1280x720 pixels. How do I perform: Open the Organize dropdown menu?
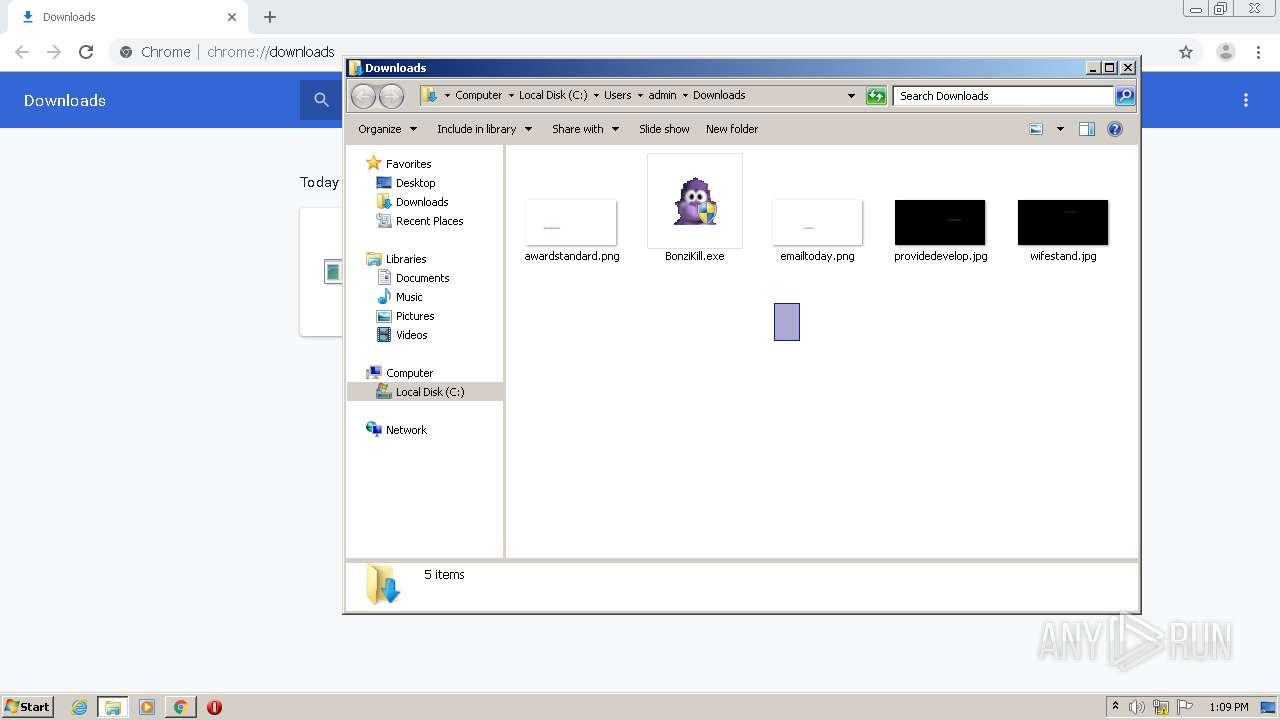(387, 129)
